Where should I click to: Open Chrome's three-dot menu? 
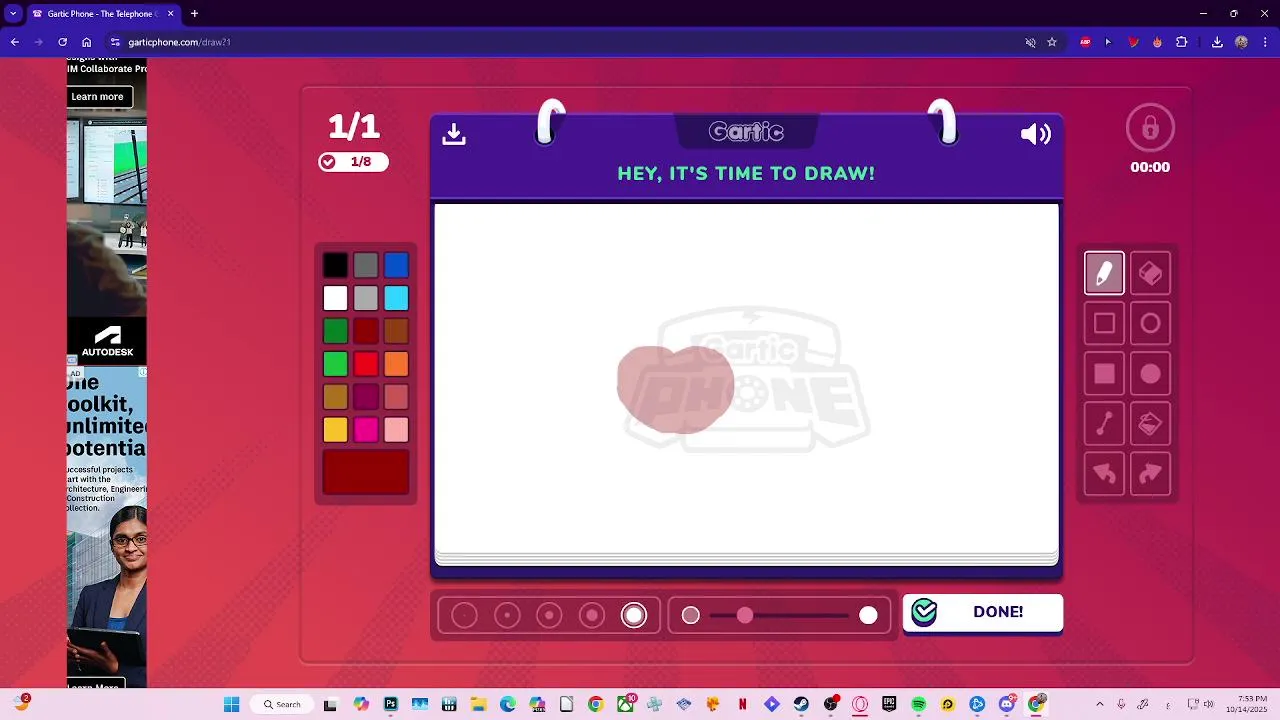coord(1264,42)
